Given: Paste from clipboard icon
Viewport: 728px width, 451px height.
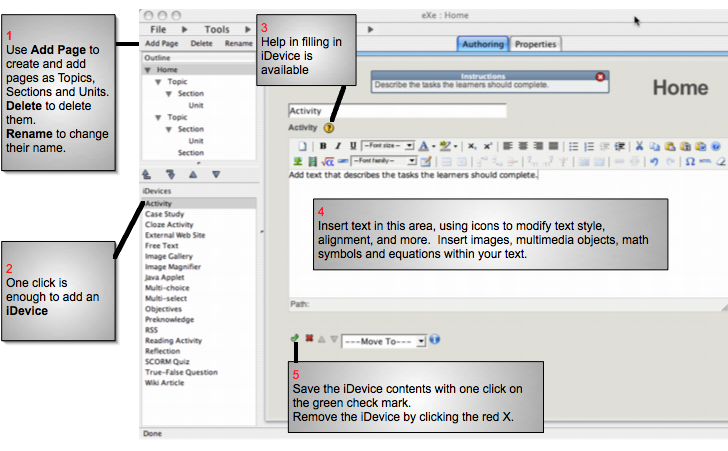Looking at the screenshot, I should [670, 146].
